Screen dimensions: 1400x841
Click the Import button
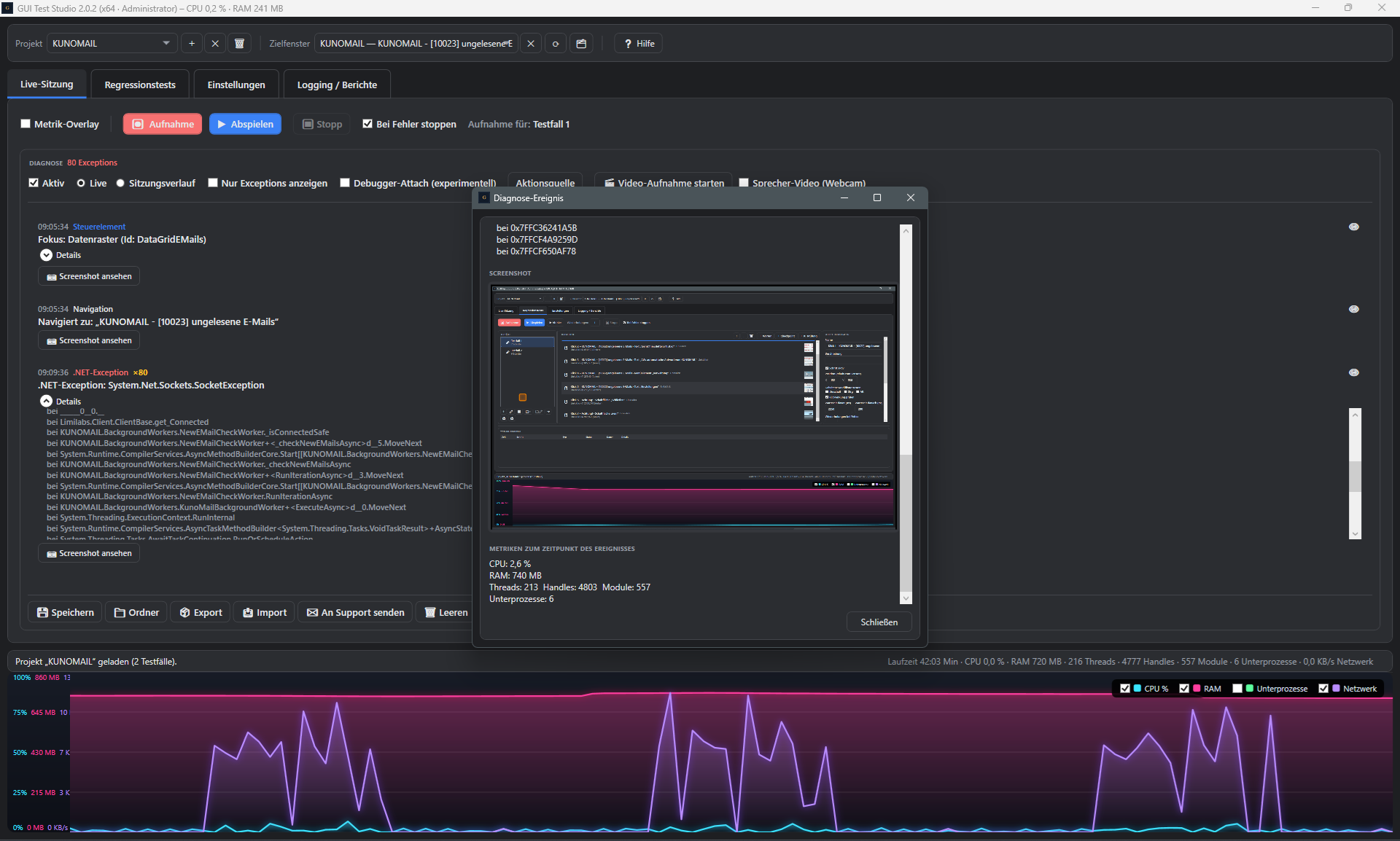click(x=265, y=612)
